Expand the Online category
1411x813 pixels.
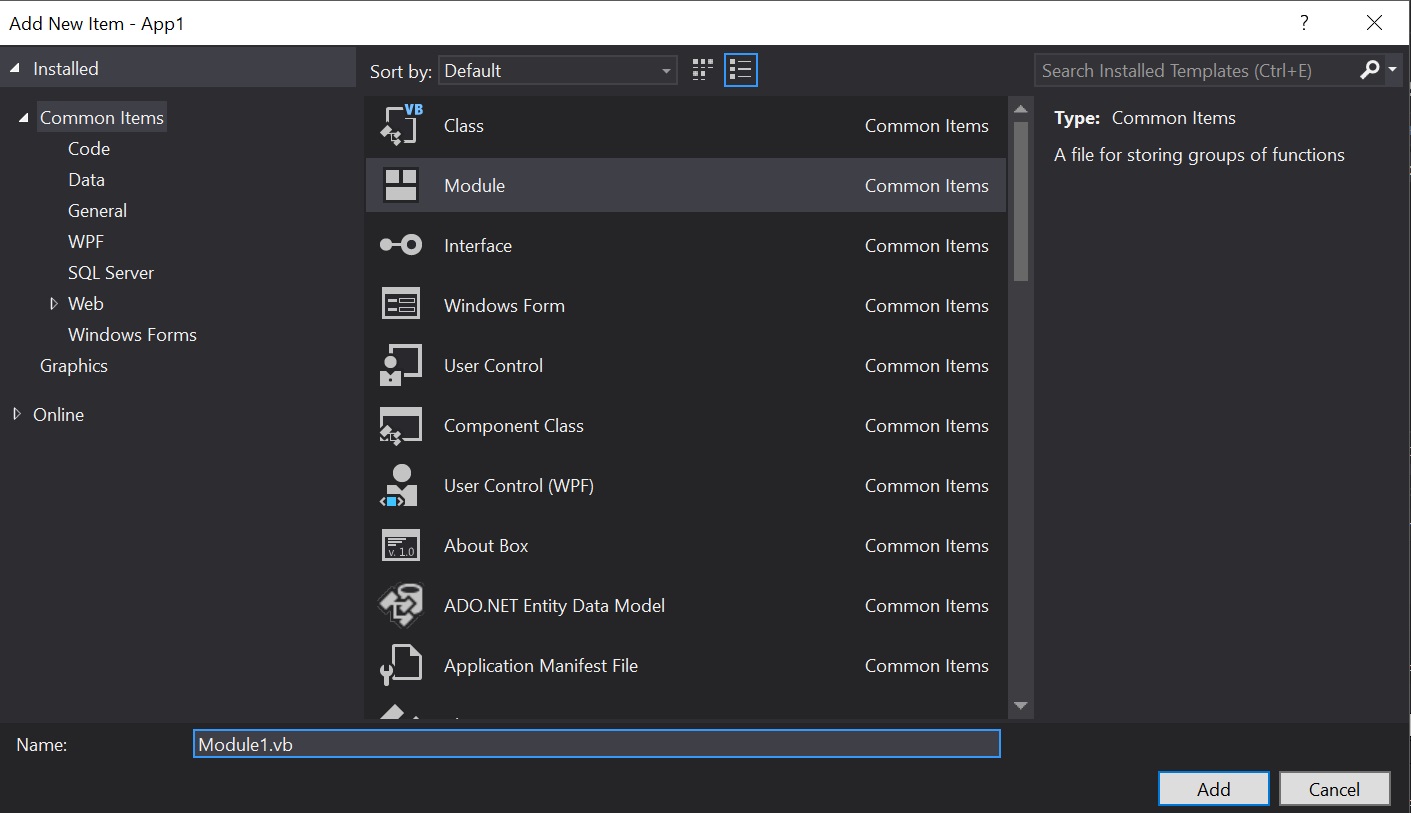[x=17, y=414]
